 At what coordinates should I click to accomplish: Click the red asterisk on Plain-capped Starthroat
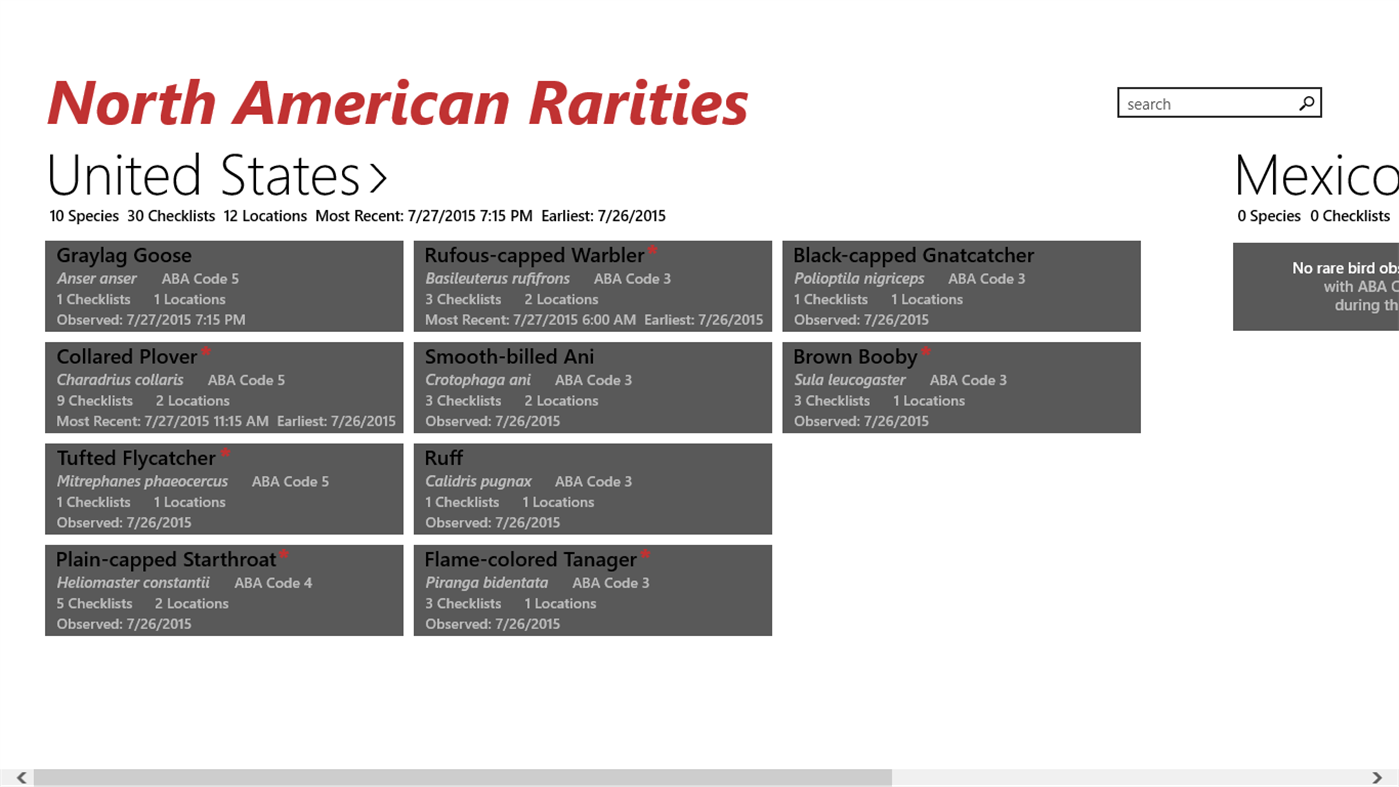coord(283,553)
